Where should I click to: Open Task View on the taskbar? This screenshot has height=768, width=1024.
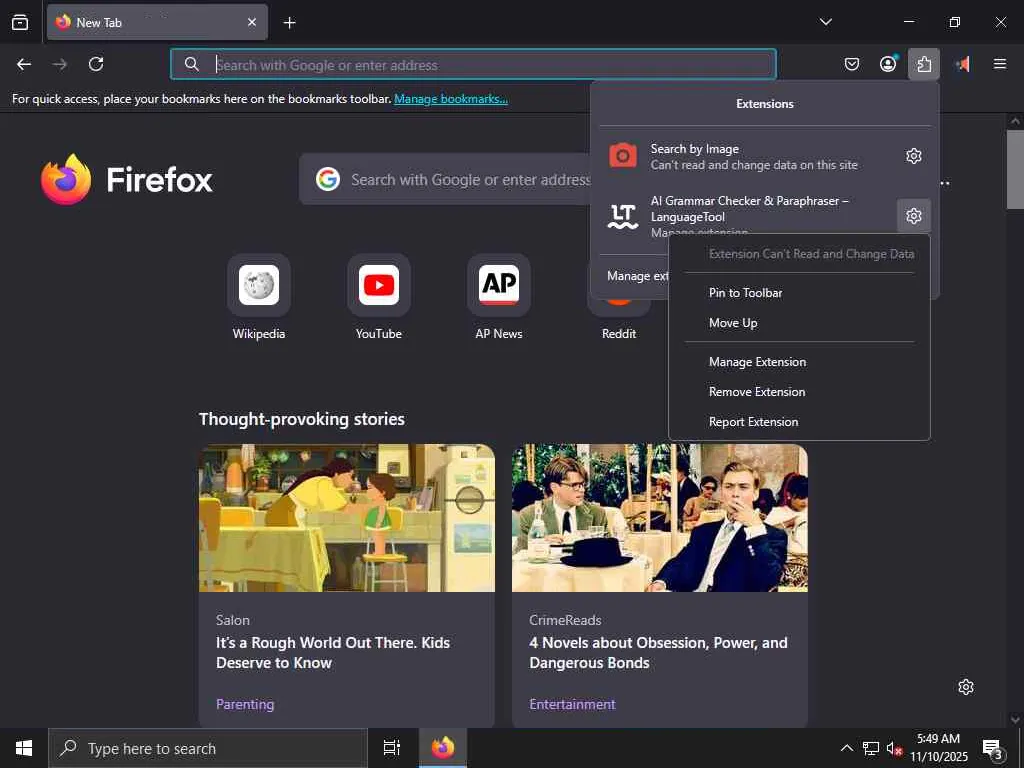pyautogui.click(x=392, y=748)
